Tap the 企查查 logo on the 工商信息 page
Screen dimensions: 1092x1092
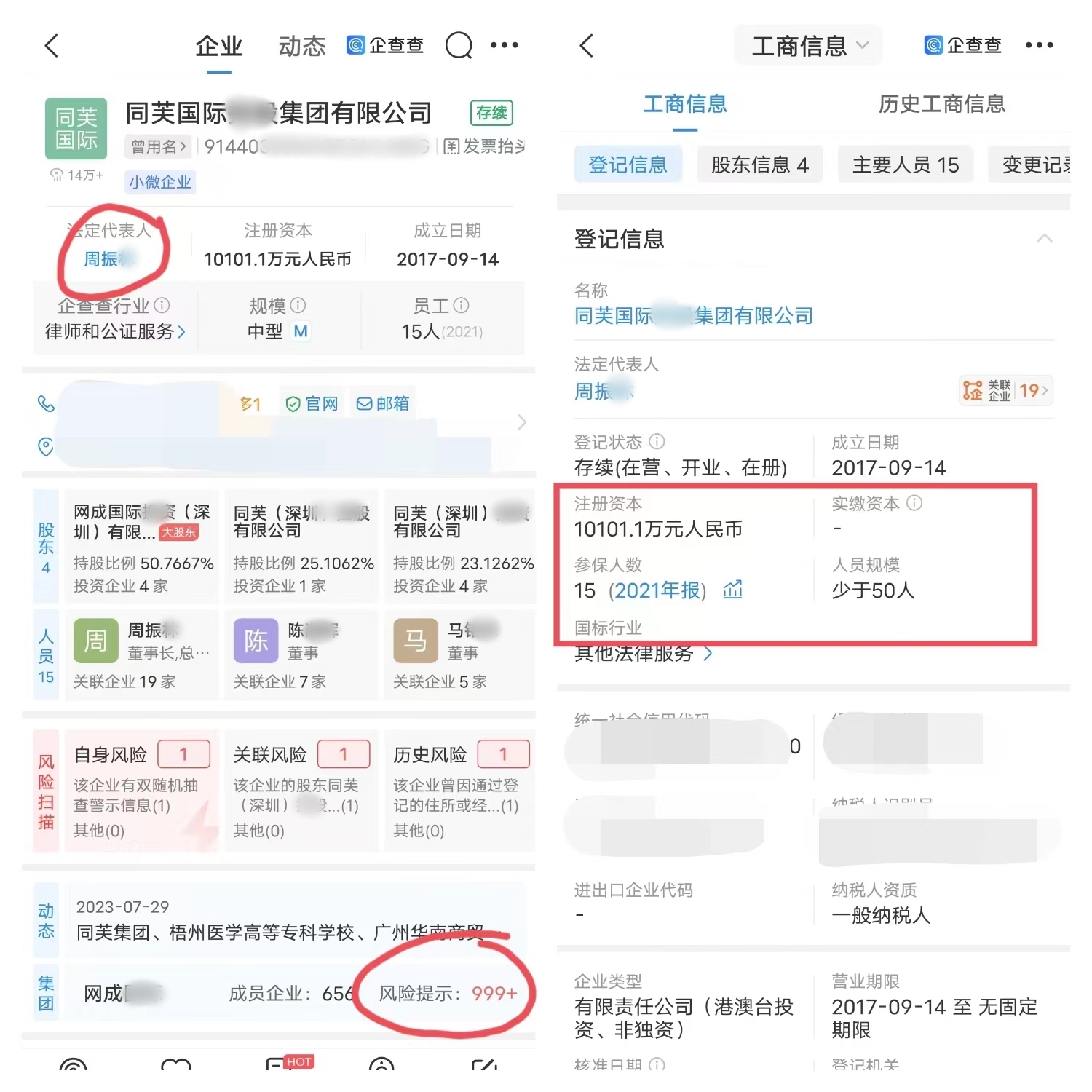[x=963, y=45]
